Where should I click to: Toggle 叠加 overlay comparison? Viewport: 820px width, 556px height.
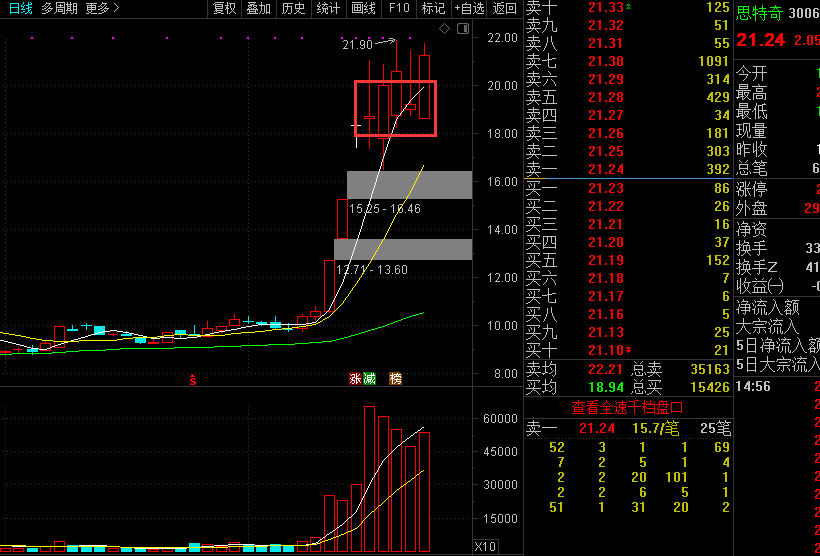[258, 8]
